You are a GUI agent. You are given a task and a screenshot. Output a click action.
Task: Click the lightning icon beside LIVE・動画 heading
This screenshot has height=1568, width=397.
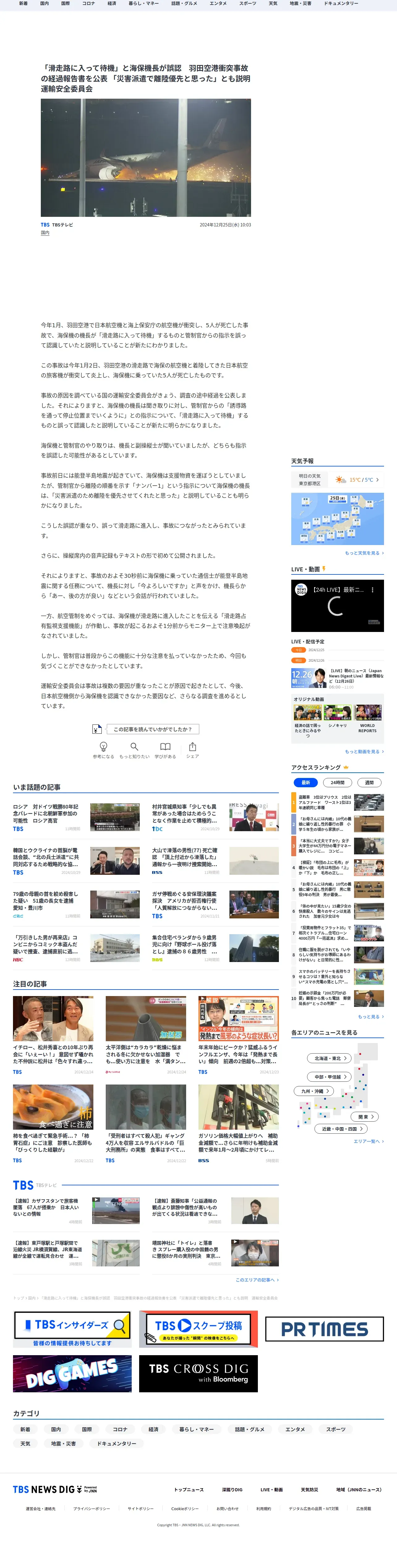(x=324, y=569)
